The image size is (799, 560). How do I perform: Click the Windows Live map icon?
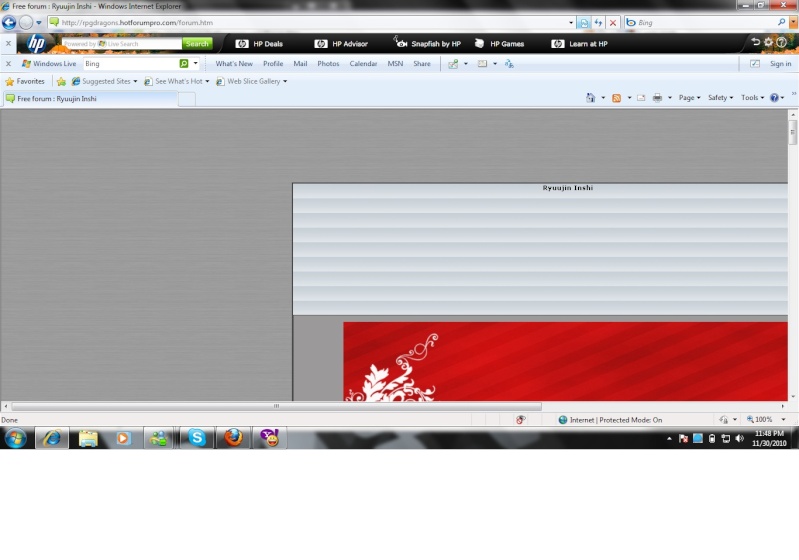pyautogui.click(x=452, y=64)
